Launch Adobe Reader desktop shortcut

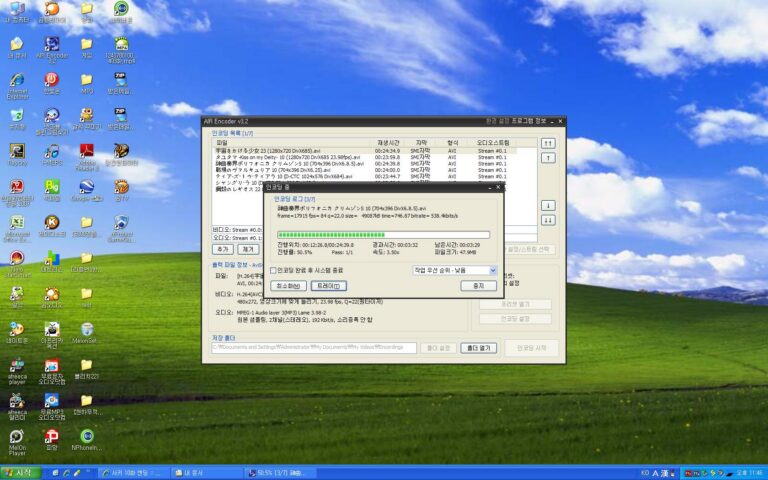tap(87, 157)
